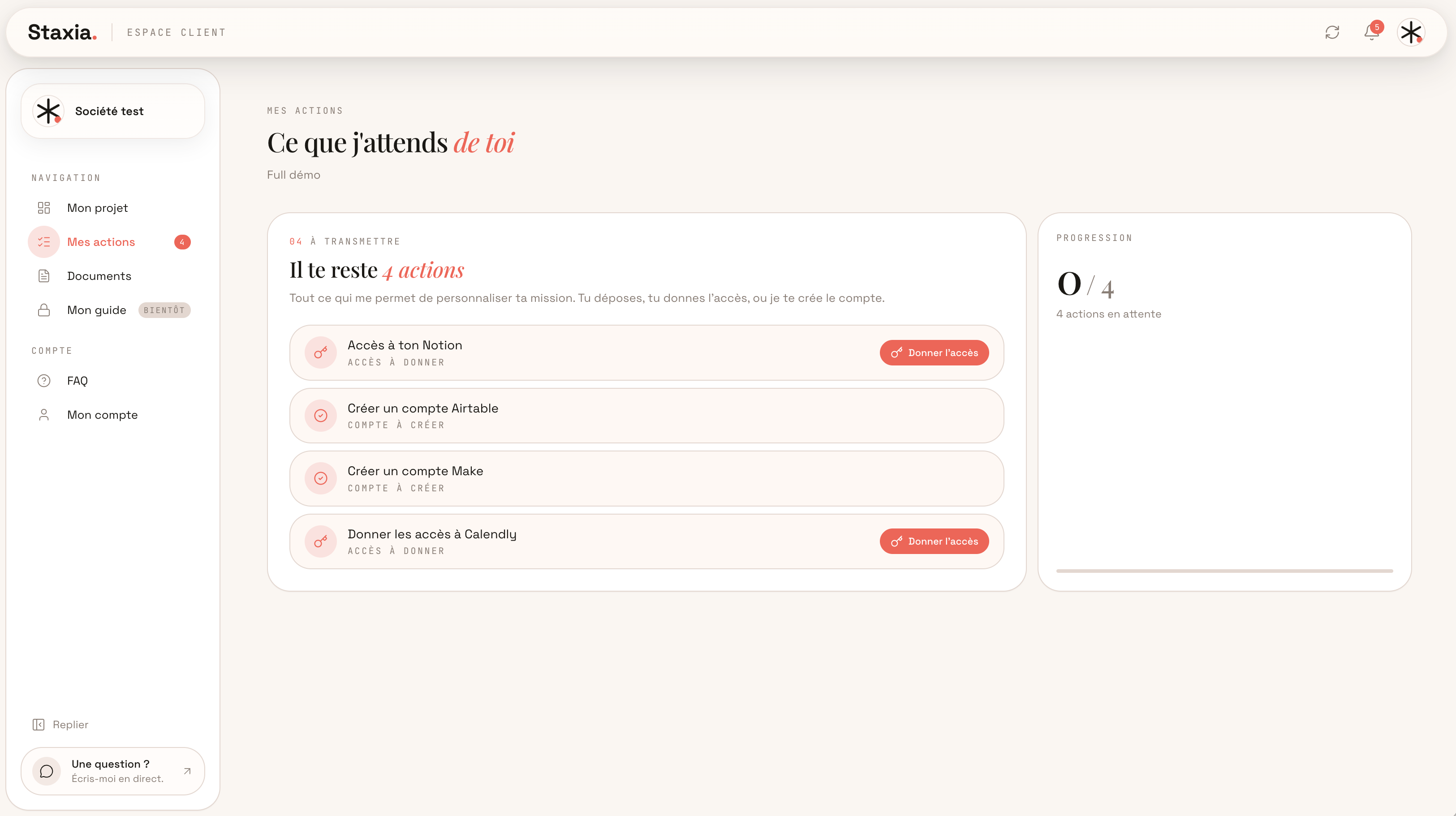
Task: Collapse sidebar with Replier
Action: tap(60, 725)
